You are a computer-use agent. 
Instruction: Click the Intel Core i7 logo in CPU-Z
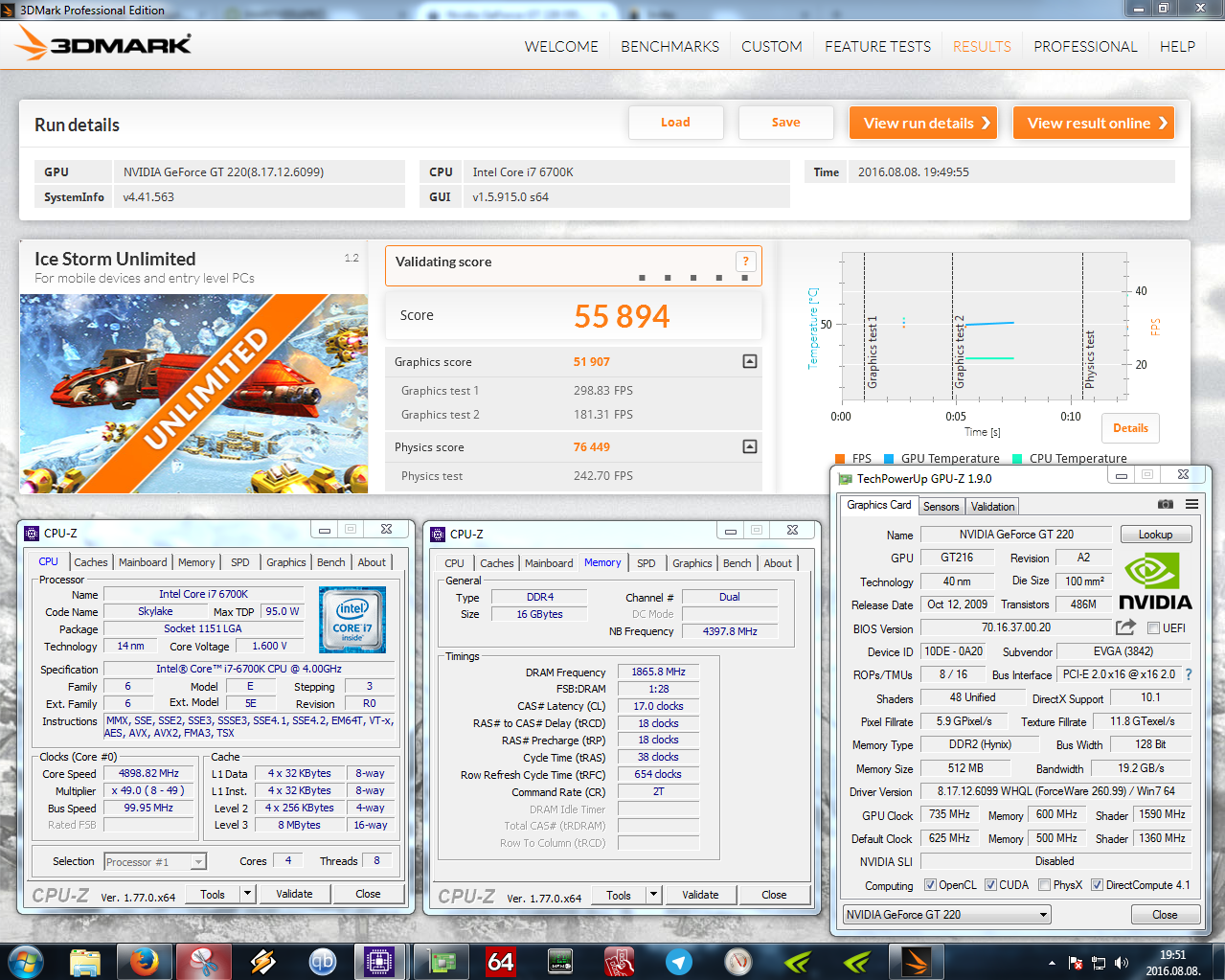coord(352,619)
